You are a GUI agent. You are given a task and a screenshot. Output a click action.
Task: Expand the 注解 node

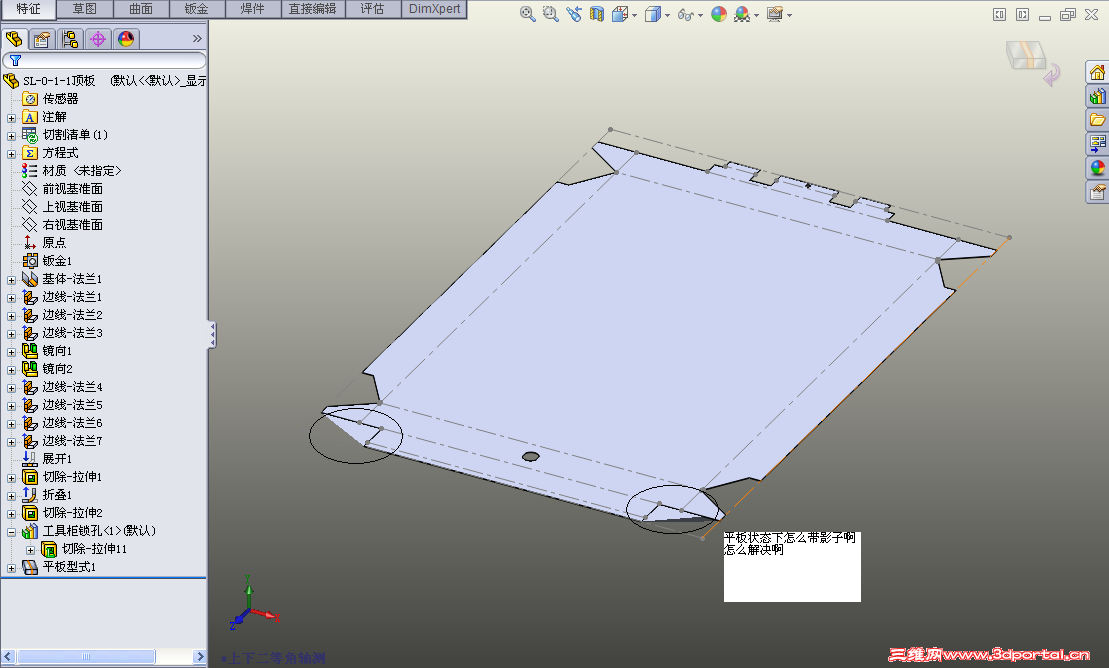click(11, 117)
